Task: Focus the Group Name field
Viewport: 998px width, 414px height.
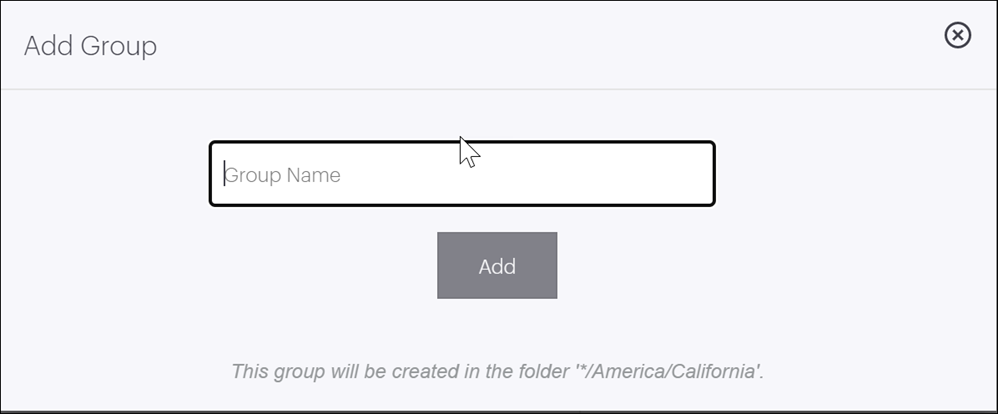Action: click(462, 174)
